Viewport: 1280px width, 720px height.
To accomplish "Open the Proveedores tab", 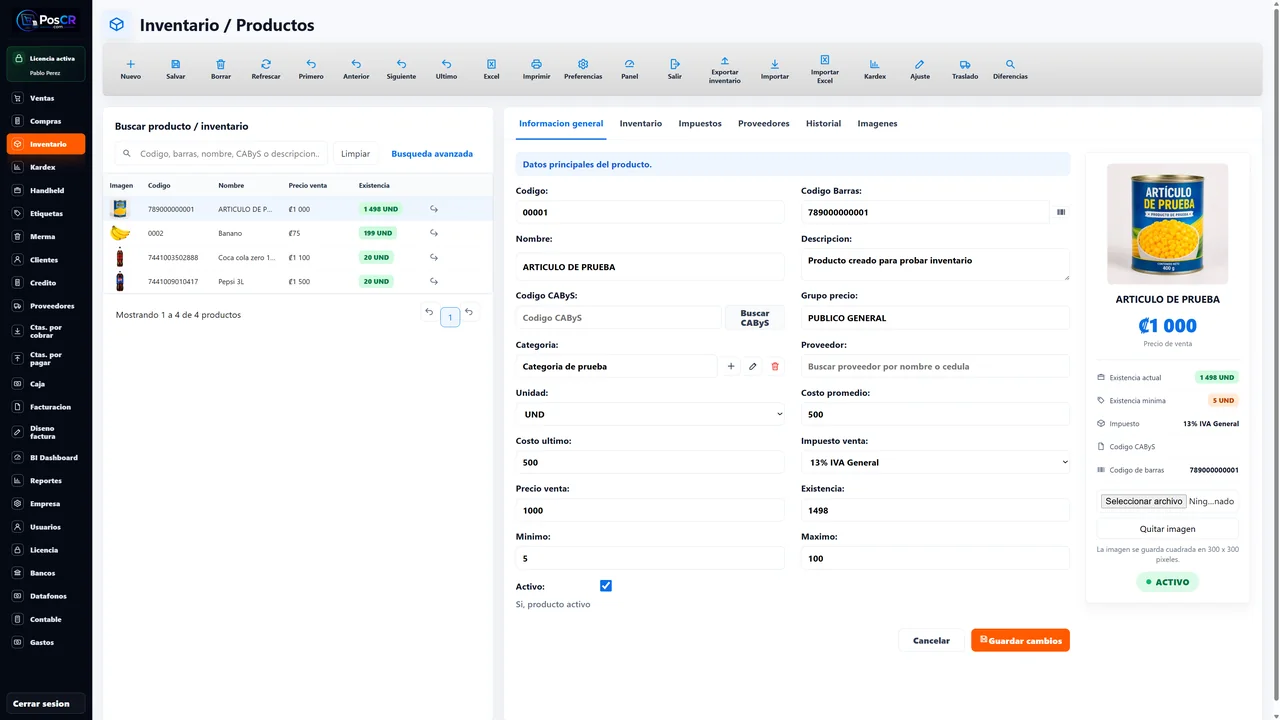I will coord(764,124).
